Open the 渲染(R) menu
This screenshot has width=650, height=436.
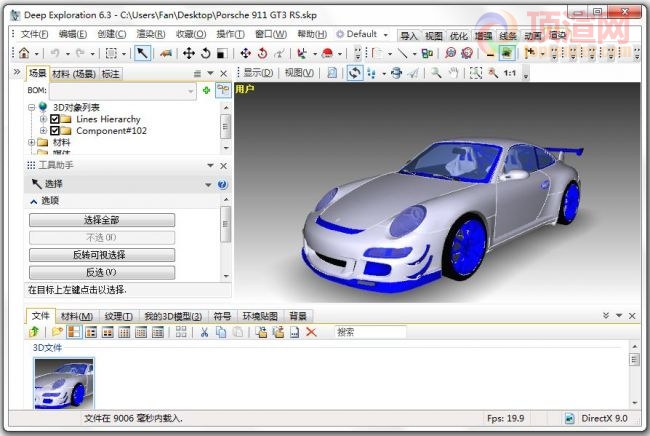click(151, 34)
